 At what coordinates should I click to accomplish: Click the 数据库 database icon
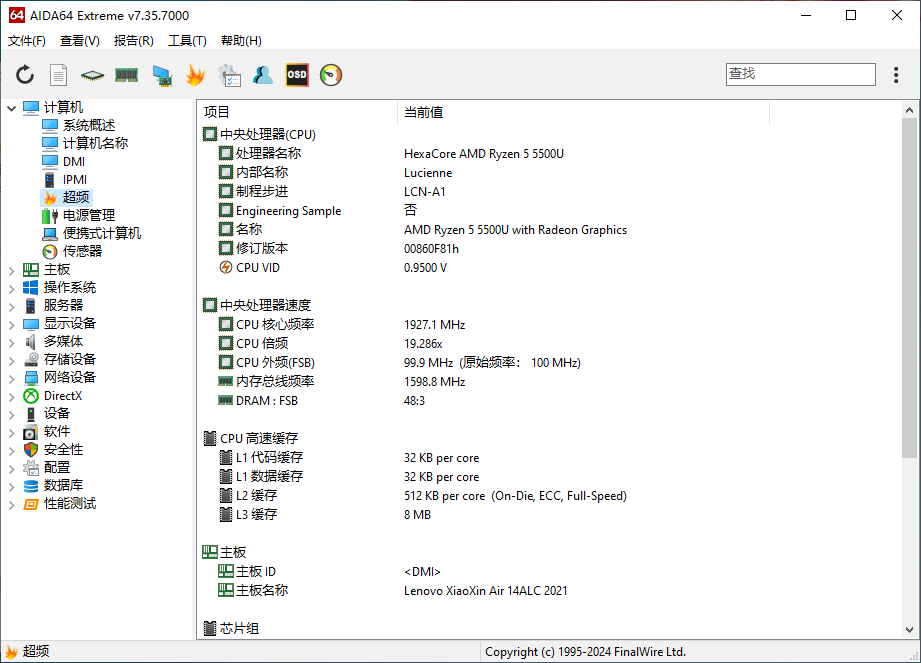pos(31,486)
